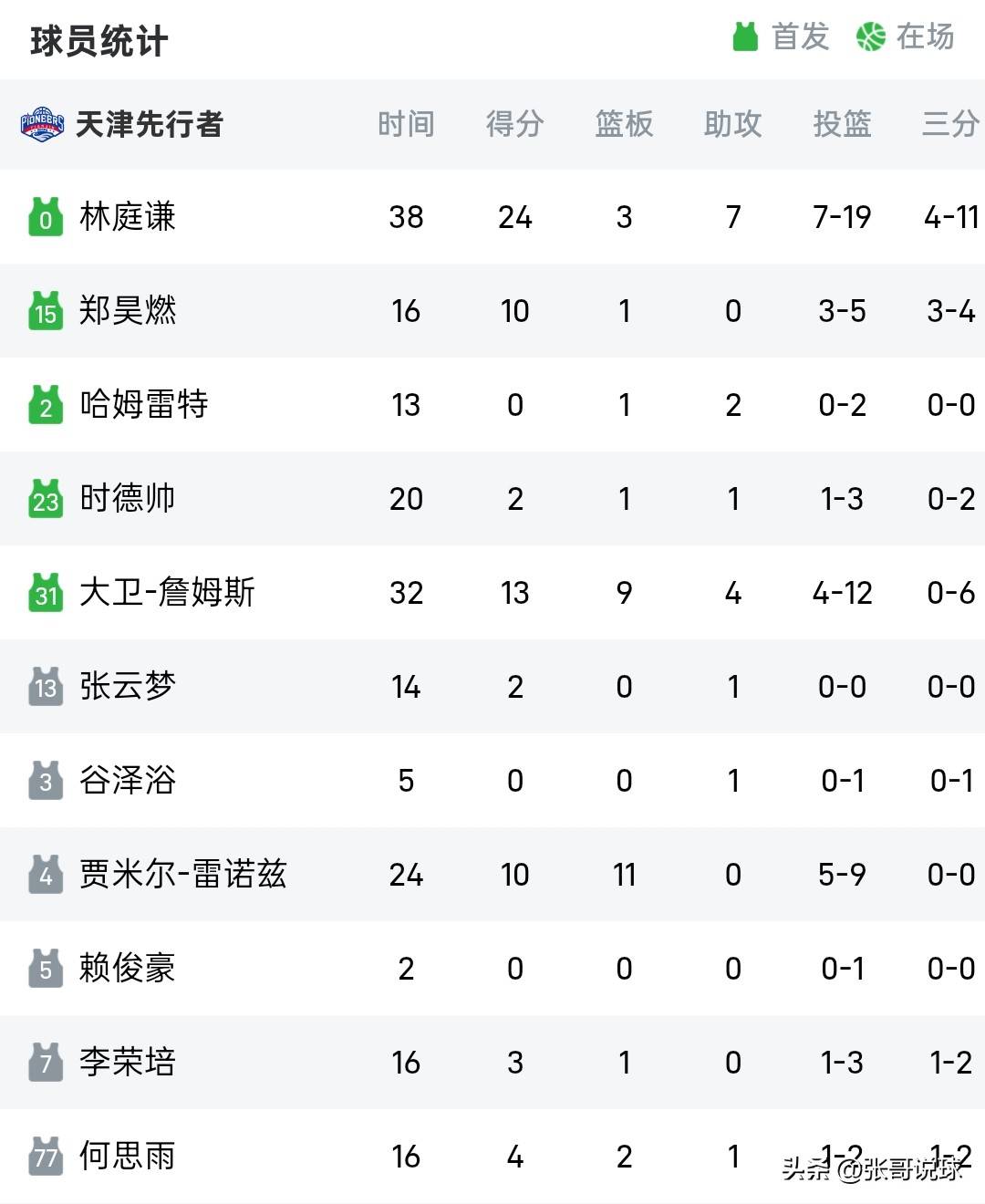The height and width of the screenshot is (1204, 985).
Task: Click the gray number 4 jersey icon
Action: click(x=46, y=875)
